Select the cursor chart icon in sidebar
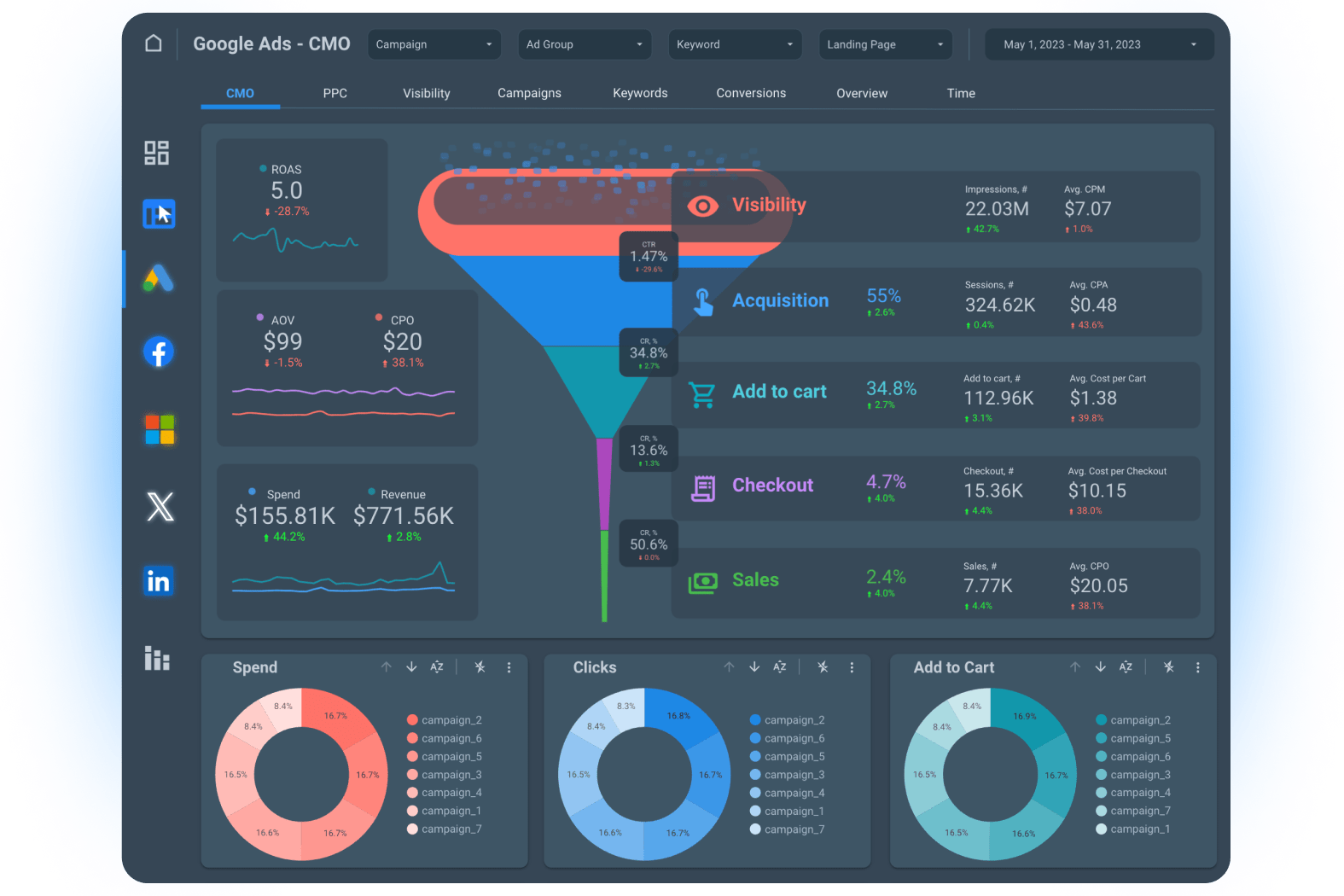Image resolution: width=1344 pixels, height=896 pixels. [159, 214]
